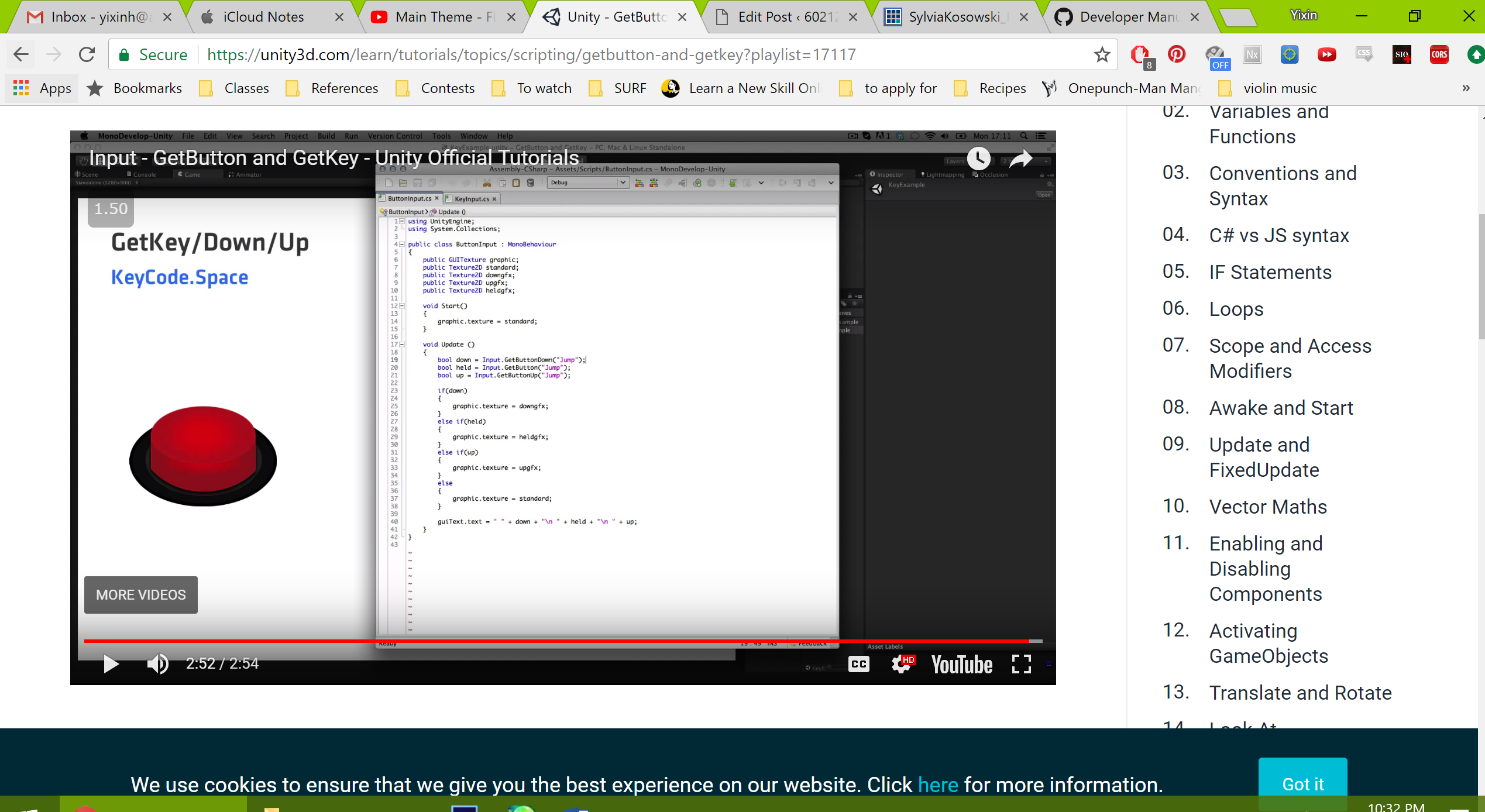Screen dimensions: 1485x812
Task: Expand the Contests bookmark folder
Action: pyautogui.click(x=435, y=88)
